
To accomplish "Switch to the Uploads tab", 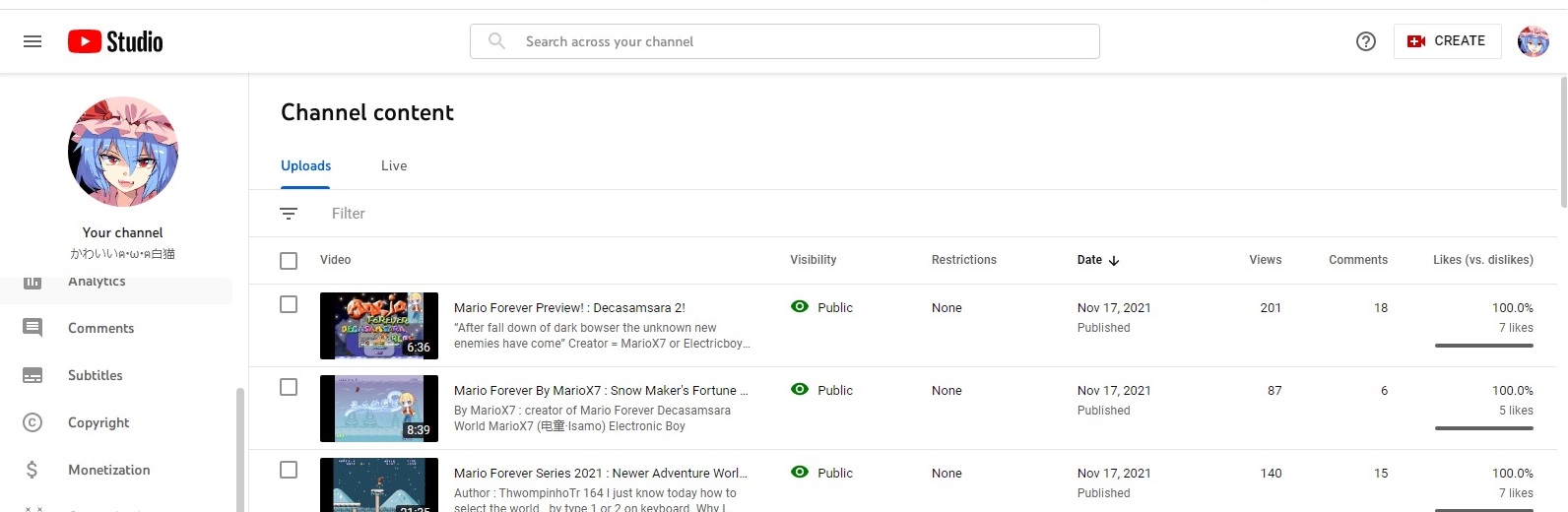I will [x=305, y=165].
